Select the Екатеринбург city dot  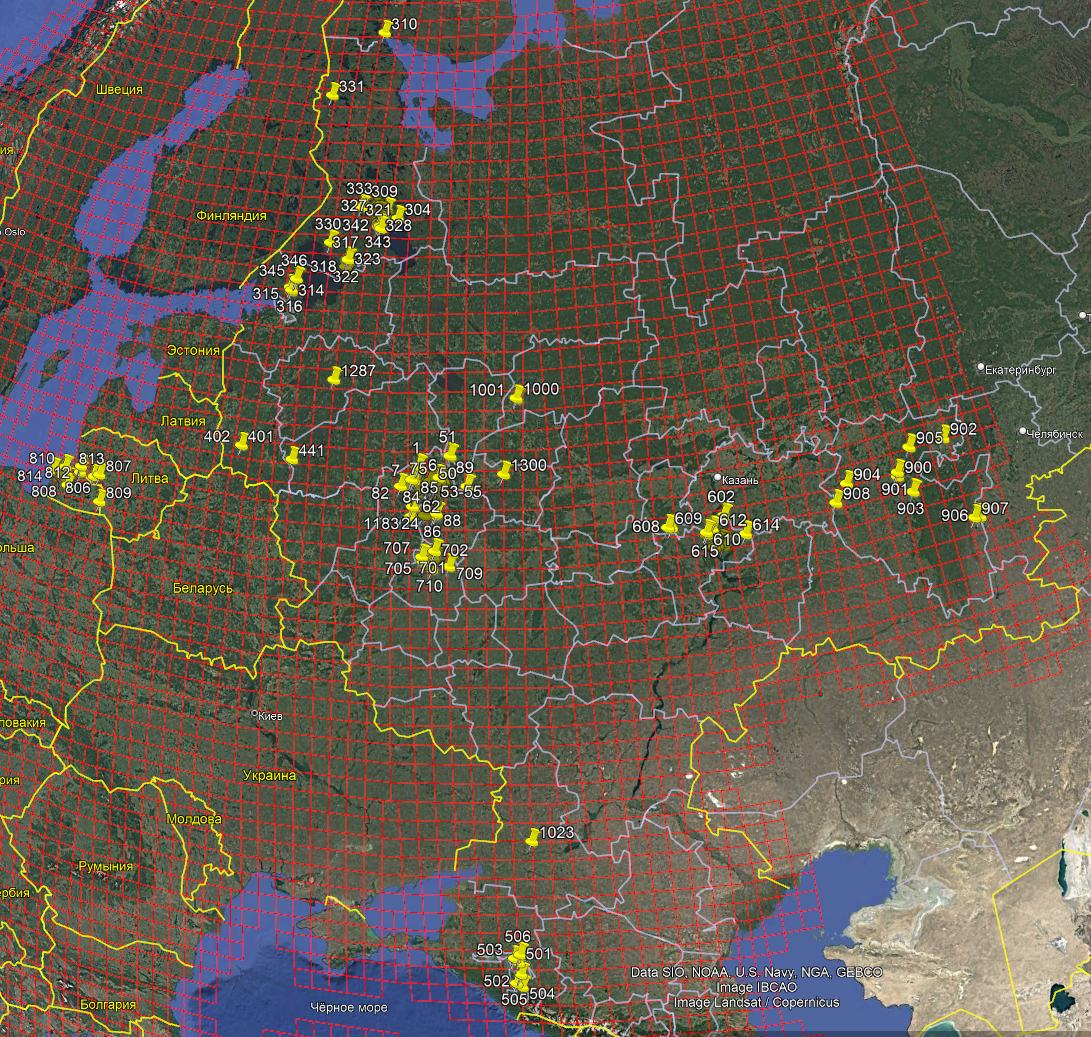pyautogui.click(x=982, y=366)
